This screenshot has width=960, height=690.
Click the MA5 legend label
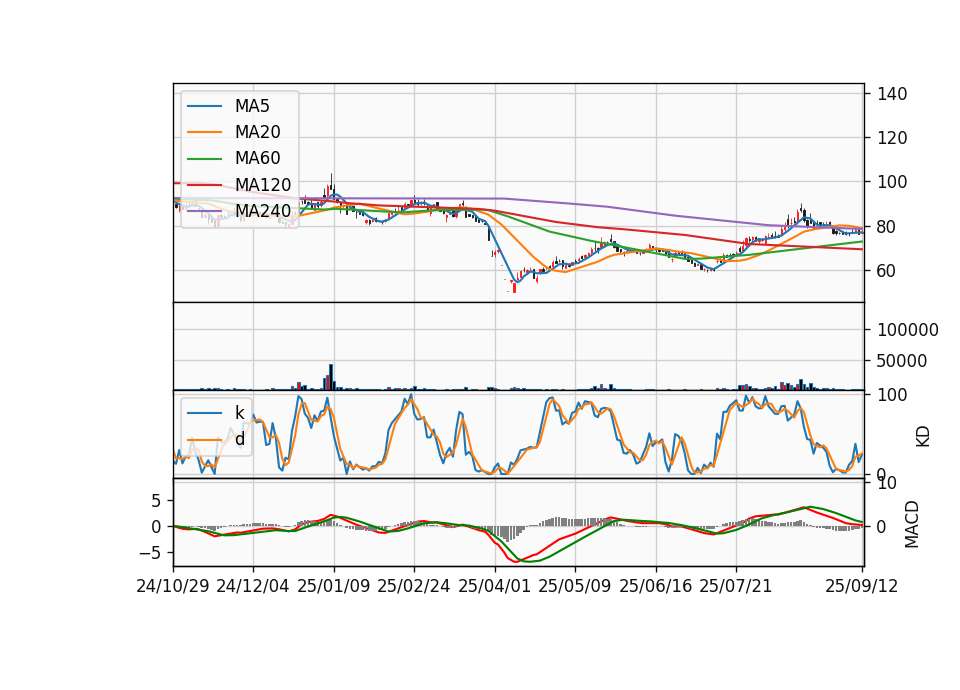(252, 106)
